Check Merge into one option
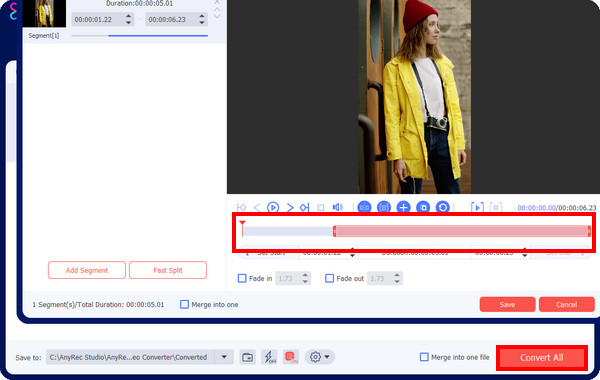The height and width of the screenshot is (380, 600). coord(184,304)
